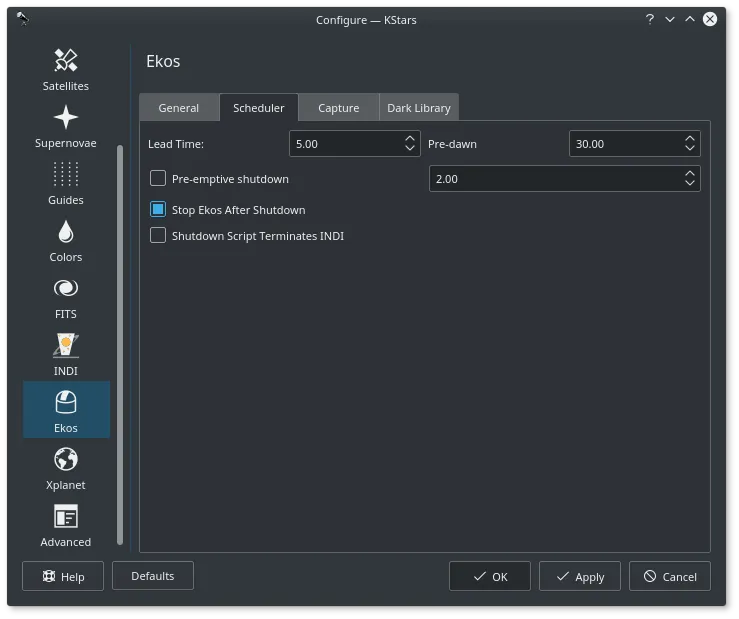Decrease the pre-emptive shutdown hours value
Viewport: 739px width, 619px height.
pos(690,183)
